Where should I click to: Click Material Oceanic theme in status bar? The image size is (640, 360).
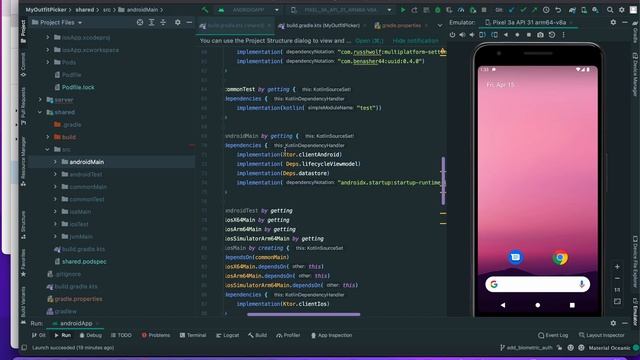(x=609, y=348)
